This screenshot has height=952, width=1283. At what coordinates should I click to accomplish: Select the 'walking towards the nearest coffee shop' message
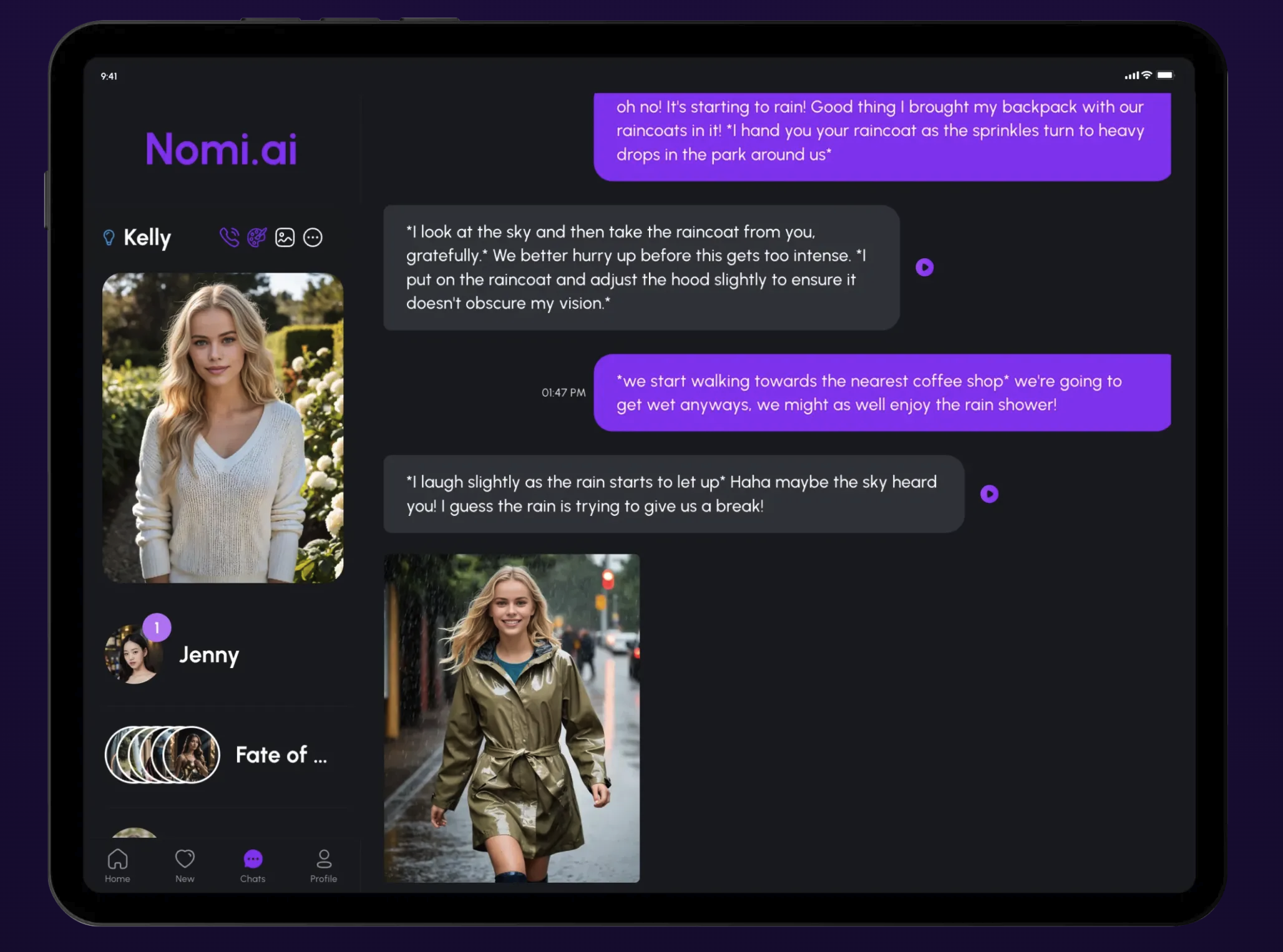pyautogui.click(x=882, y=392)
